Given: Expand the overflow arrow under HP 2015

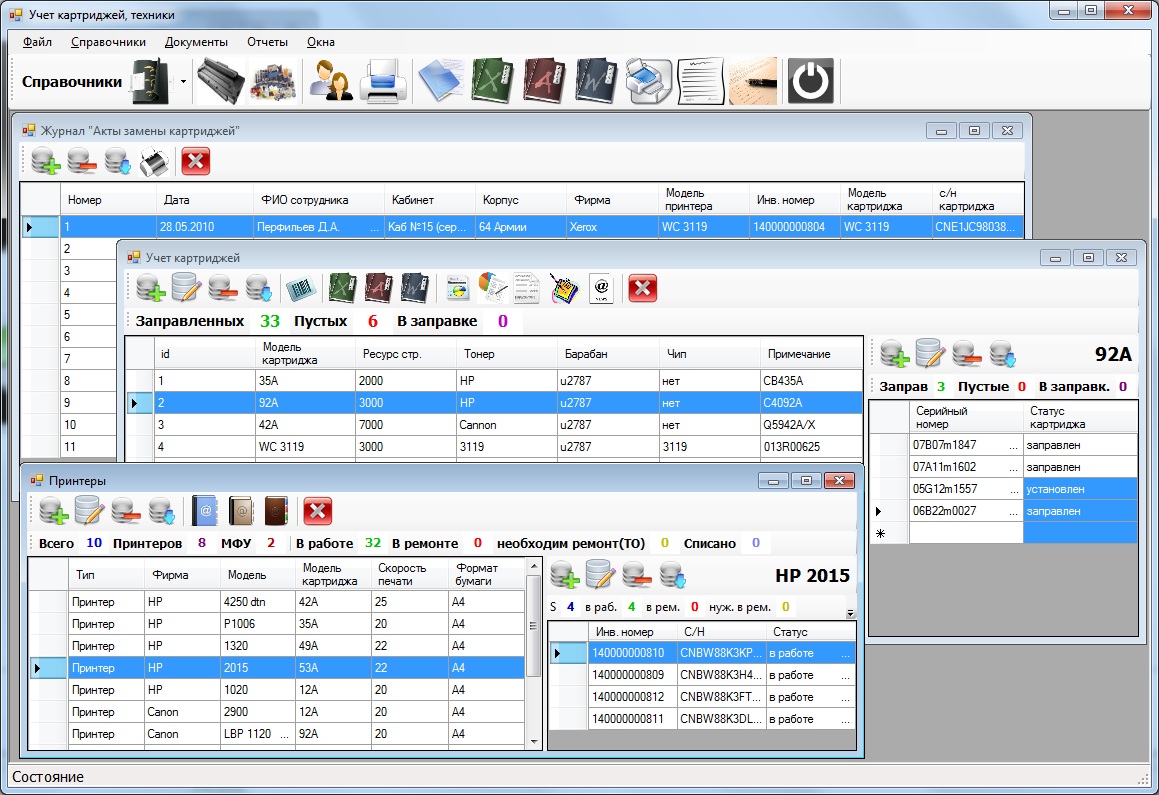Looking at the screenshot, I should click(850, 613).
